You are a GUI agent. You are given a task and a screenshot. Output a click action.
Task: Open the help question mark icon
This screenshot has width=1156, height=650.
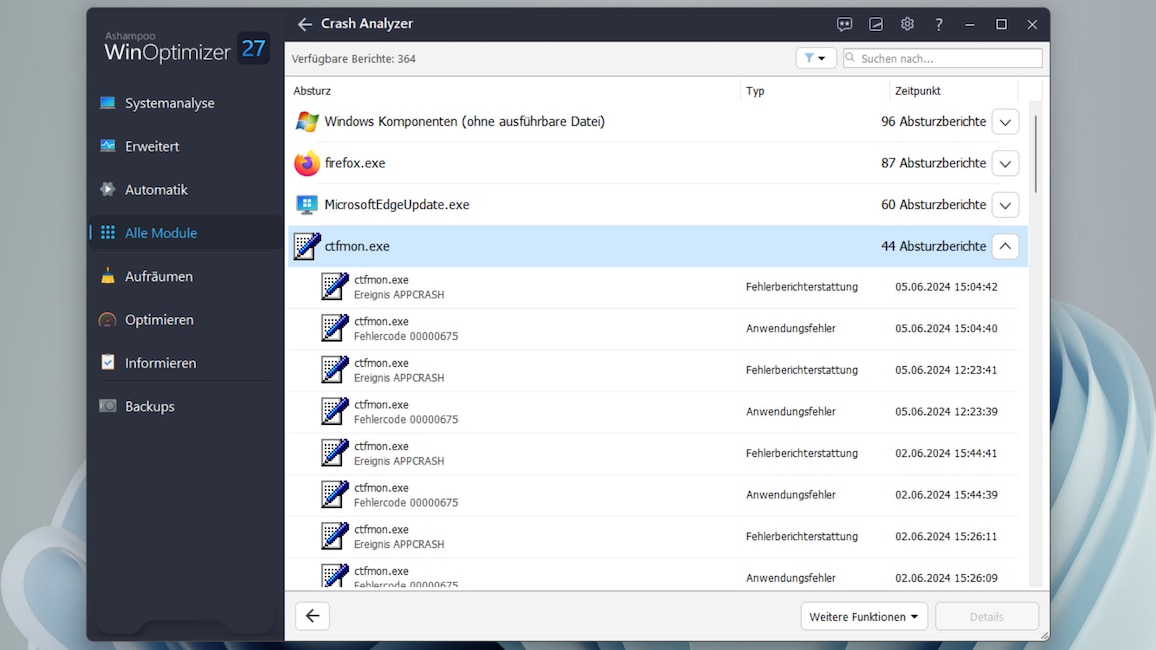(x=939, y=24)
